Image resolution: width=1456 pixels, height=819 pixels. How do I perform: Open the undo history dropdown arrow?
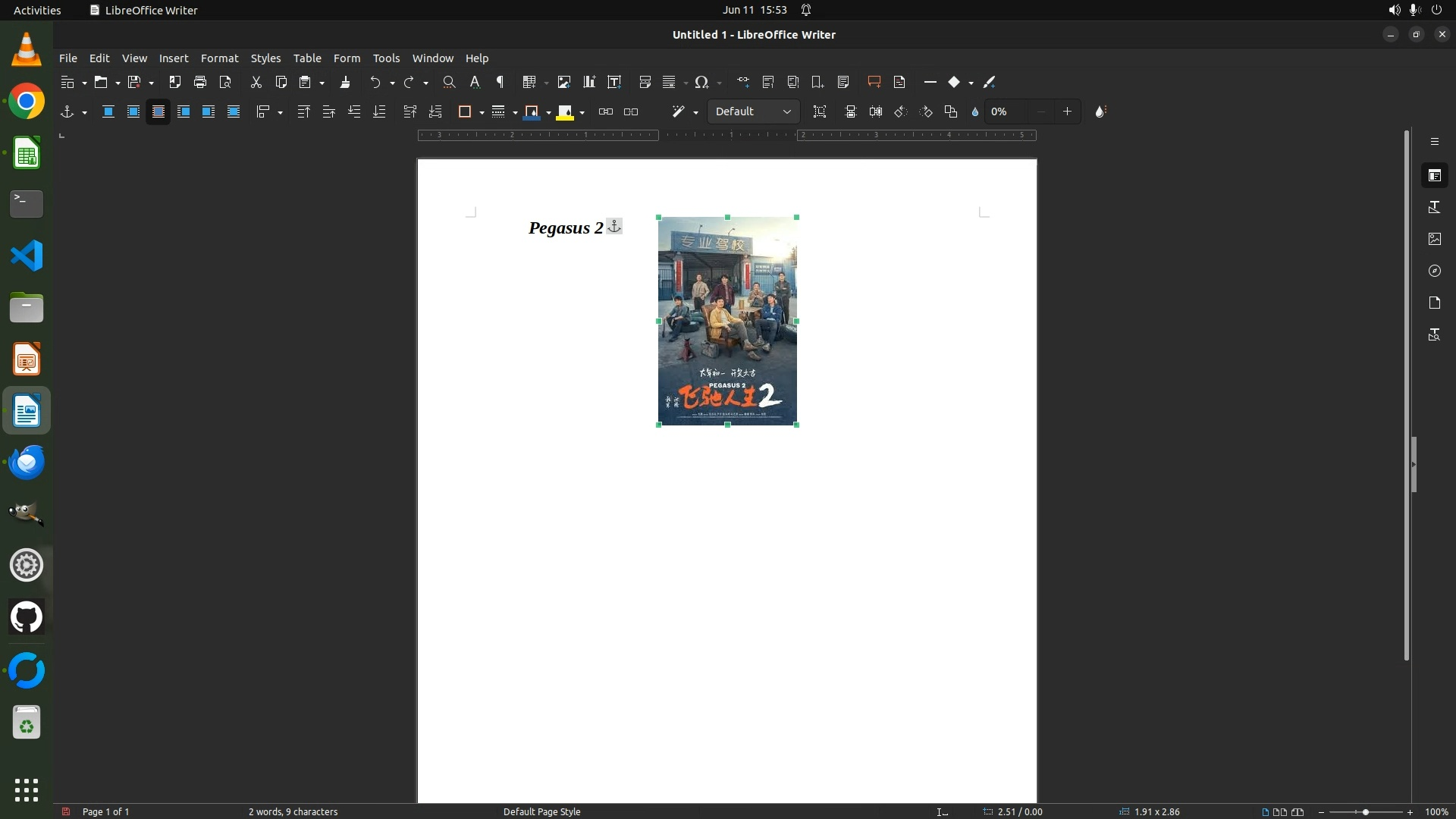pyautogui.click(x=392, y=83)
